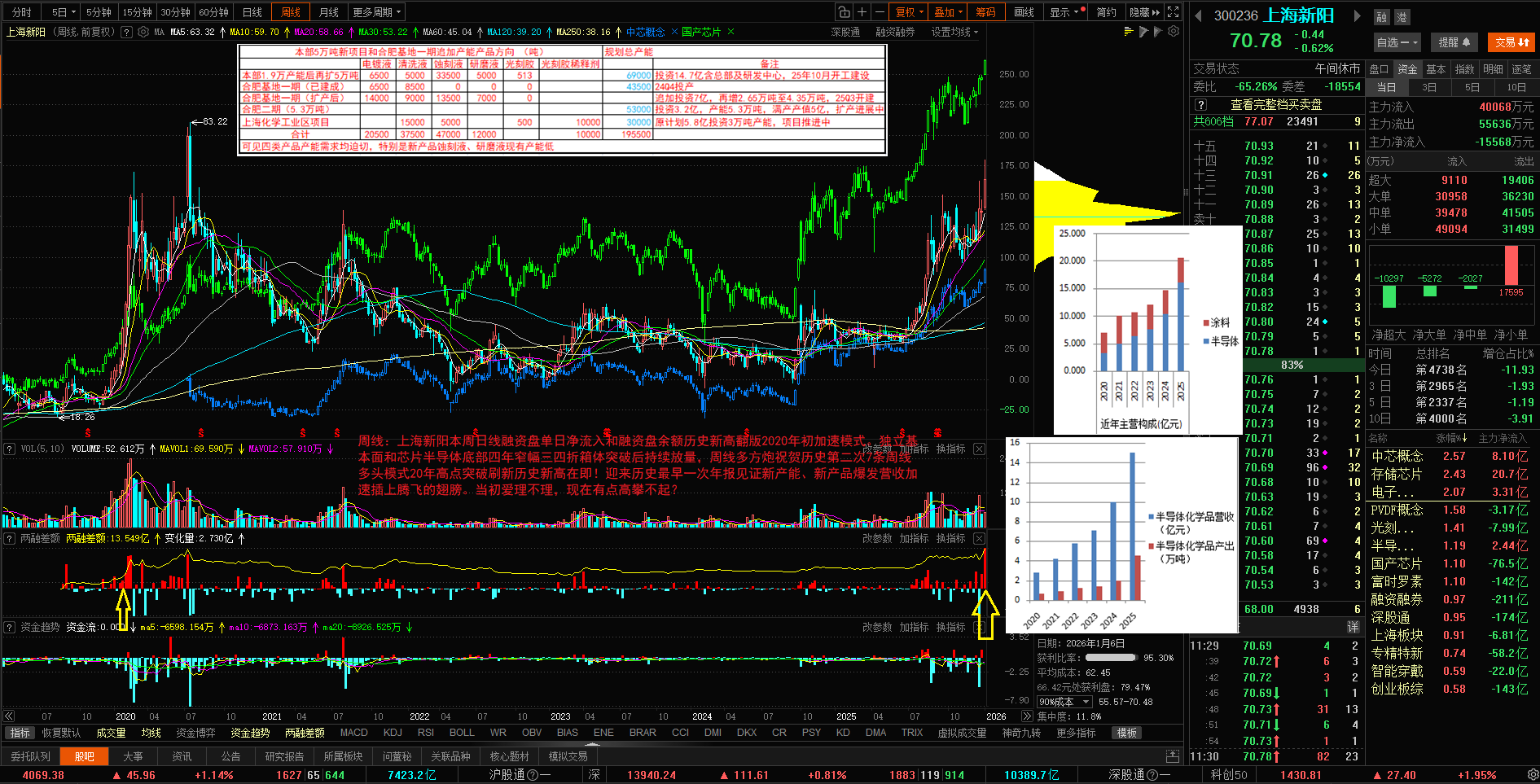The width and height of the screenshot is (1540, 784).
Task: Toggle the 深股通 overlay
Action: pos(845,32)
